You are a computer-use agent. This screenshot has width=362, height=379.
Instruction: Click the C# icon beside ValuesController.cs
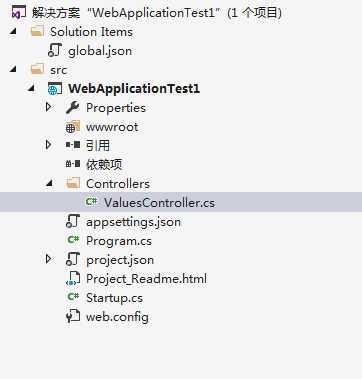coord(91,202)
